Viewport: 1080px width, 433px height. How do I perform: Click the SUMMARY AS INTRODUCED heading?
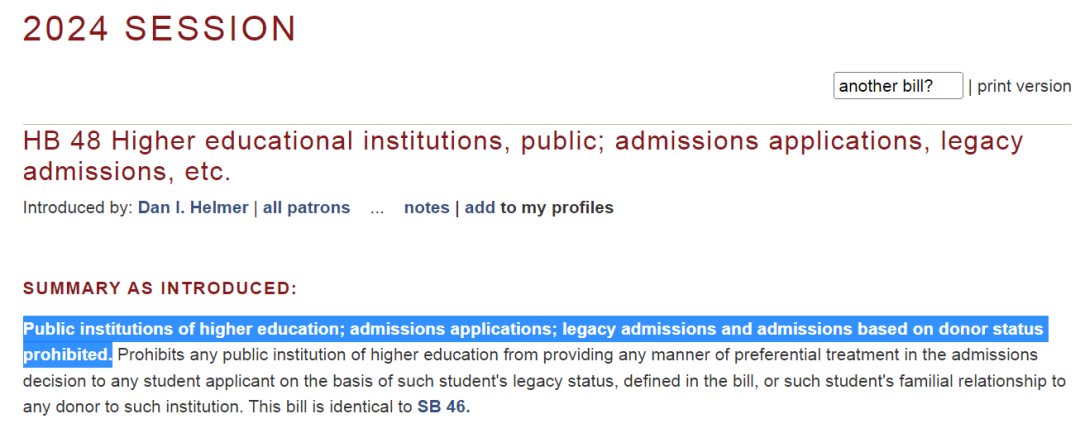click(x=160, y=288)
